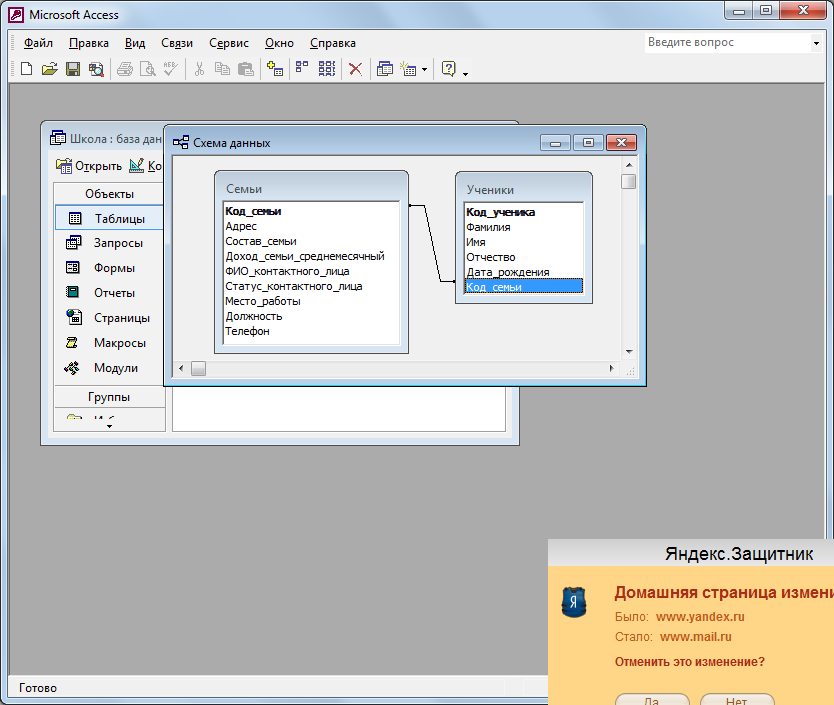Create a new file with the blank page icon
834x705 pixels.
[26, 69]
